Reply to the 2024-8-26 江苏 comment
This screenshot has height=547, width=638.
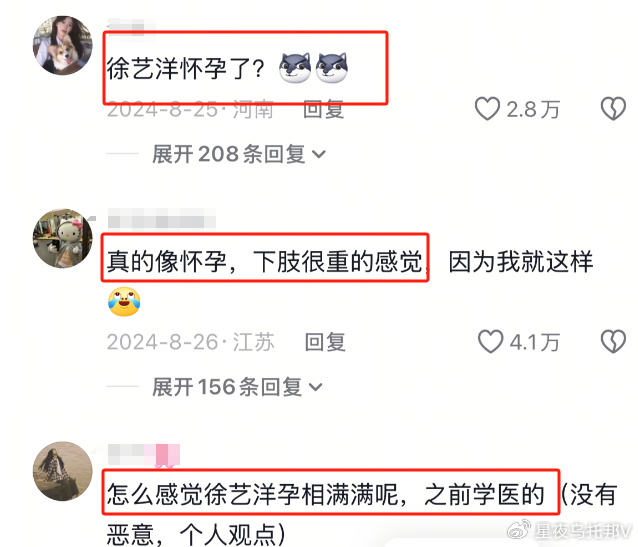(325, 342)
